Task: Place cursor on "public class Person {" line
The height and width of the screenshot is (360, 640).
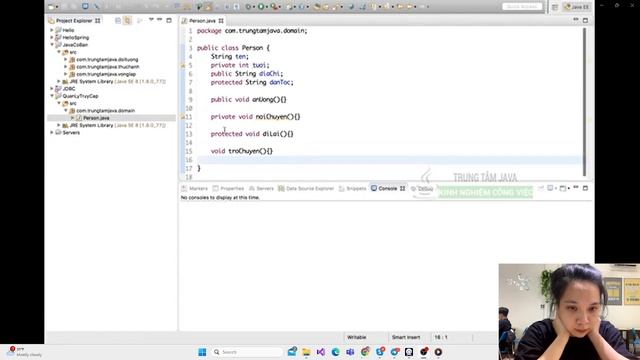Action: pos(233,48)
